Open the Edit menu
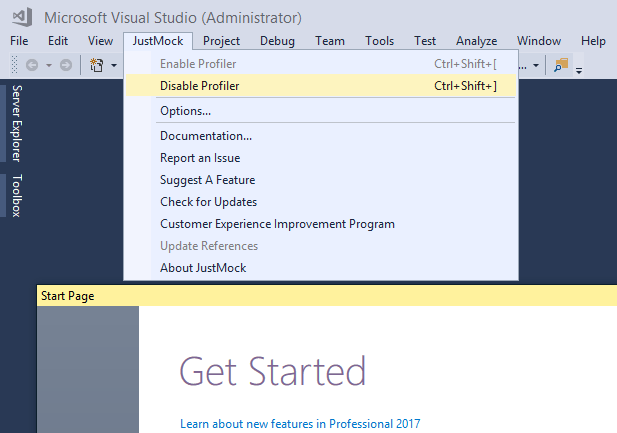Screen dimensions: 617x433 coord(58,41)
